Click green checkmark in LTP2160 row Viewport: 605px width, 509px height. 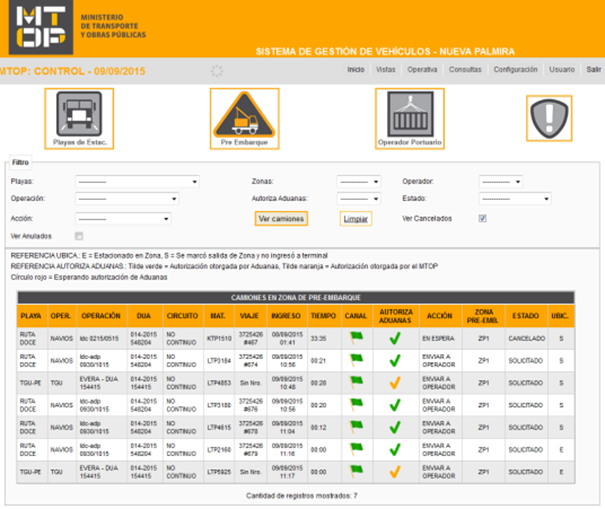coord(394,448)
